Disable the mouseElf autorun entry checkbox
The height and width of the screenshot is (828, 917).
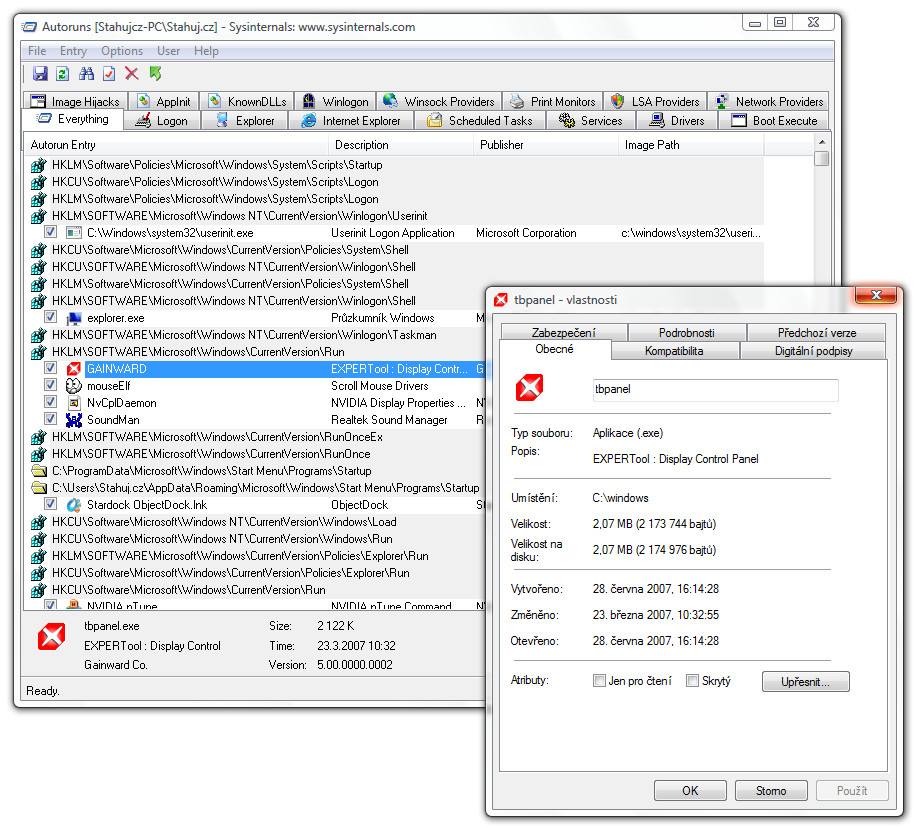click(50, 385)
